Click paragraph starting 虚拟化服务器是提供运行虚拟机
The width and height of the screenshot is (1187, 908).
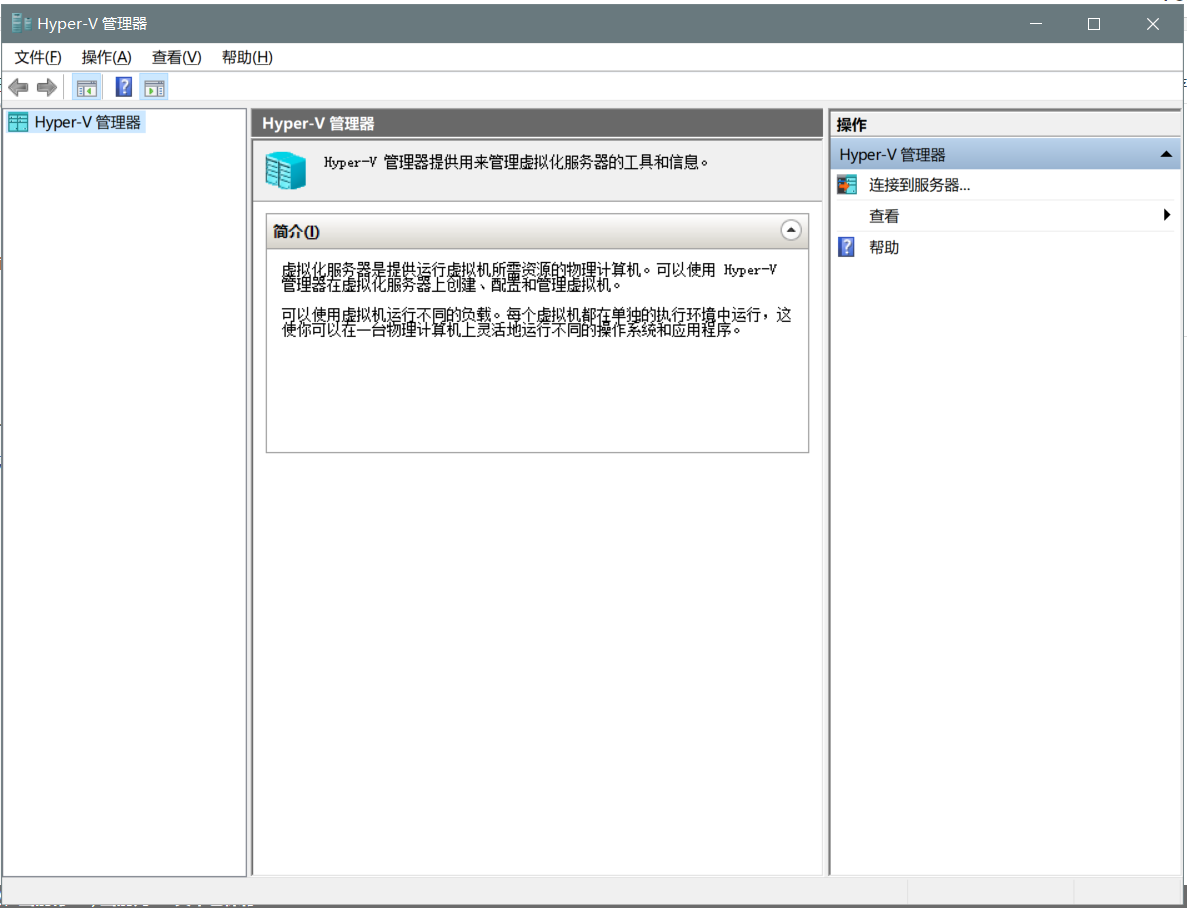pos(529,277)
